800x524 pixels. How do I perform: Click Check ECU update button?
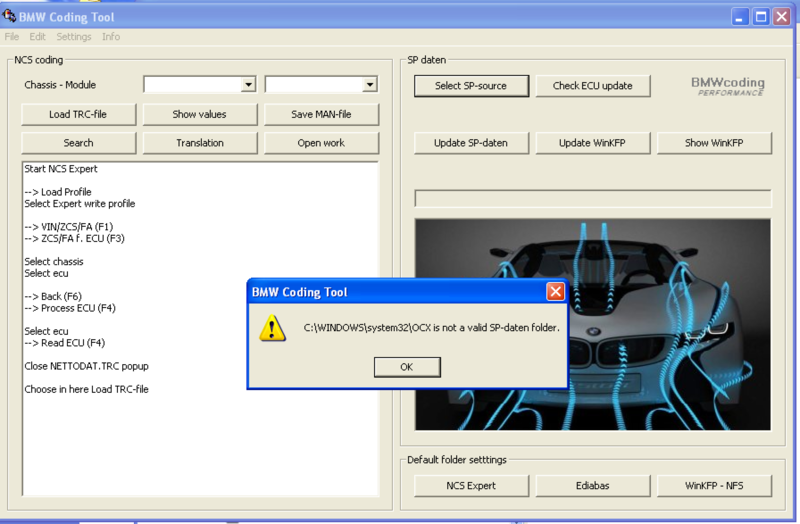point(593,86)
